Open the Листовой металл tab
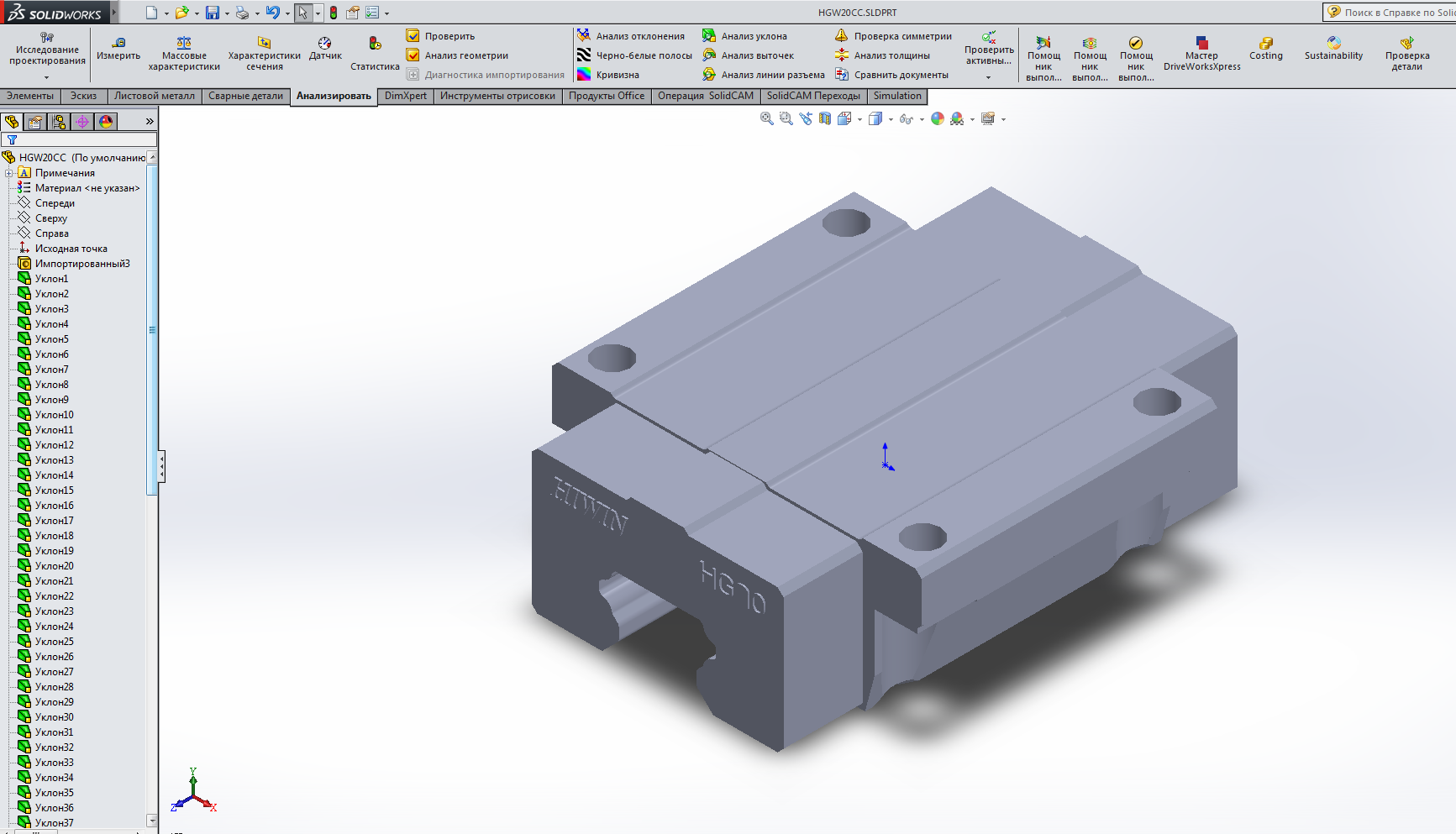The width and height of the screenshot is (1456, 834). pos(155,96)
